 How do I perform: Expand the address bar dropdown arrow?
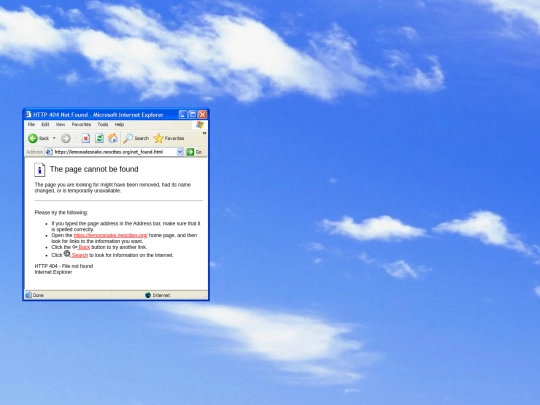point(180,152)
